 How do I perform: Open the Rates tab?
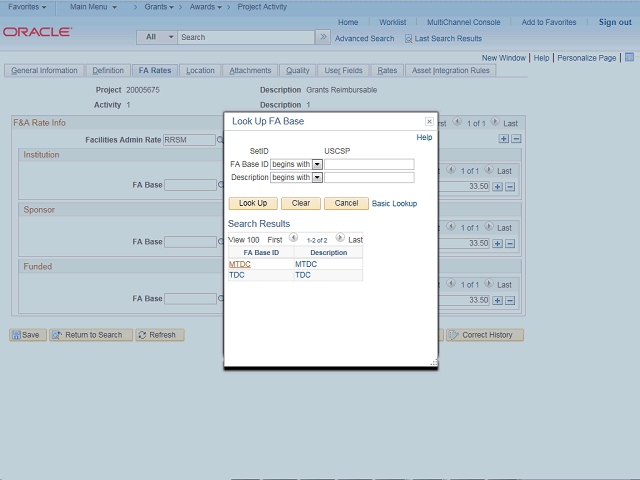point(387,71)
